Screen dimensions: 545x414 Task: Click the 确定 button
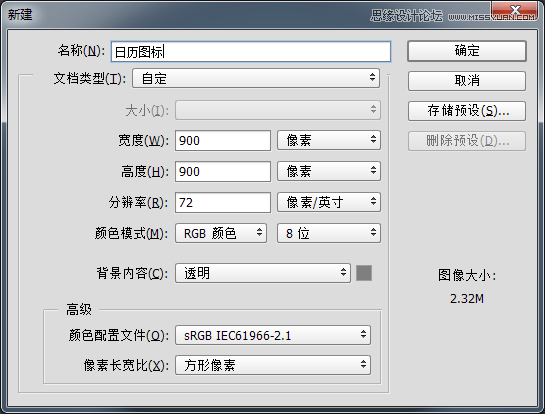(x=467, y=51)
